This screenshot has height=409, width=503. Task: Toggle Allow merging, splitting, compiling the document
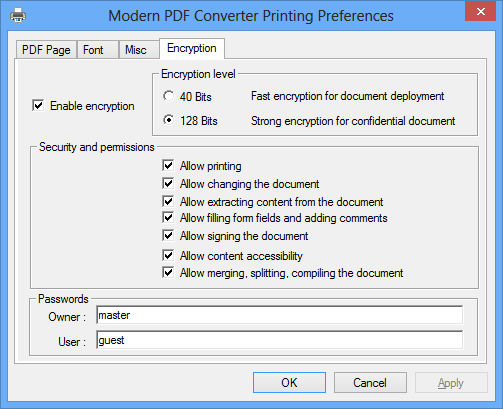click(x=168, y=272)
